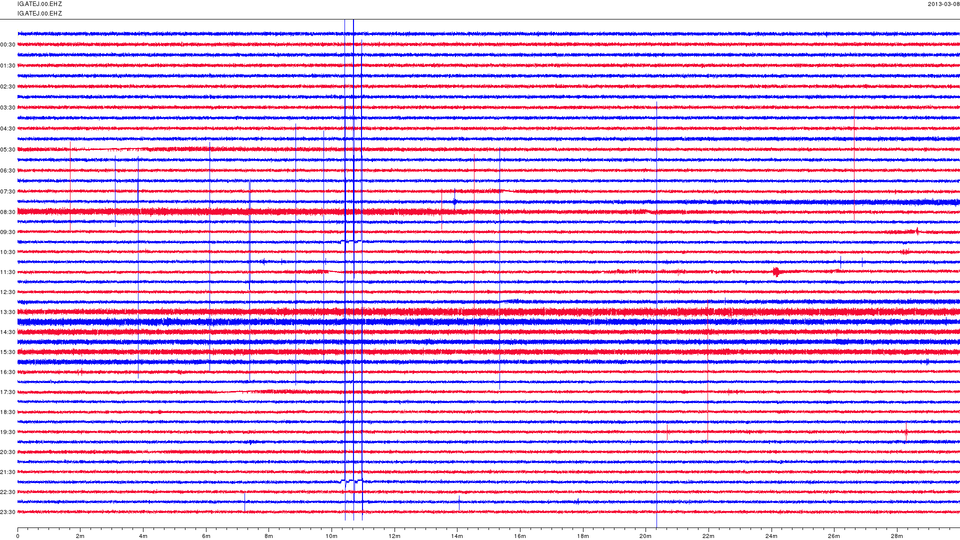Screen dimensions: 960x540
Task: Click the '22:30' time label
Action: click(8, 492)
